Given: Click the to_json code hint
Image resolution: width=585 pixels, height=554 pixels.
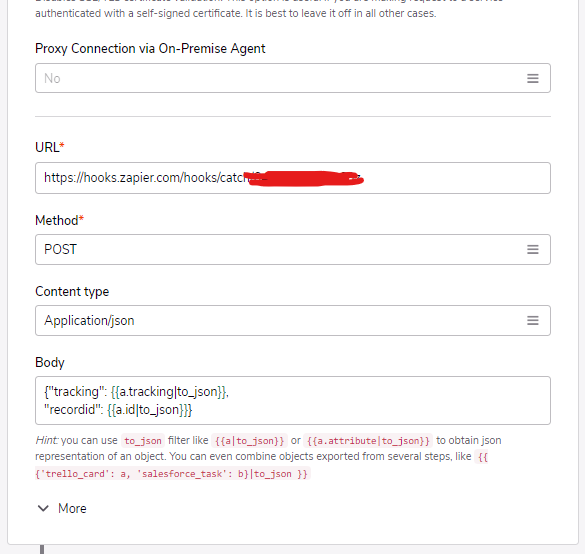Looking at the screenshot, I should 143,441.
